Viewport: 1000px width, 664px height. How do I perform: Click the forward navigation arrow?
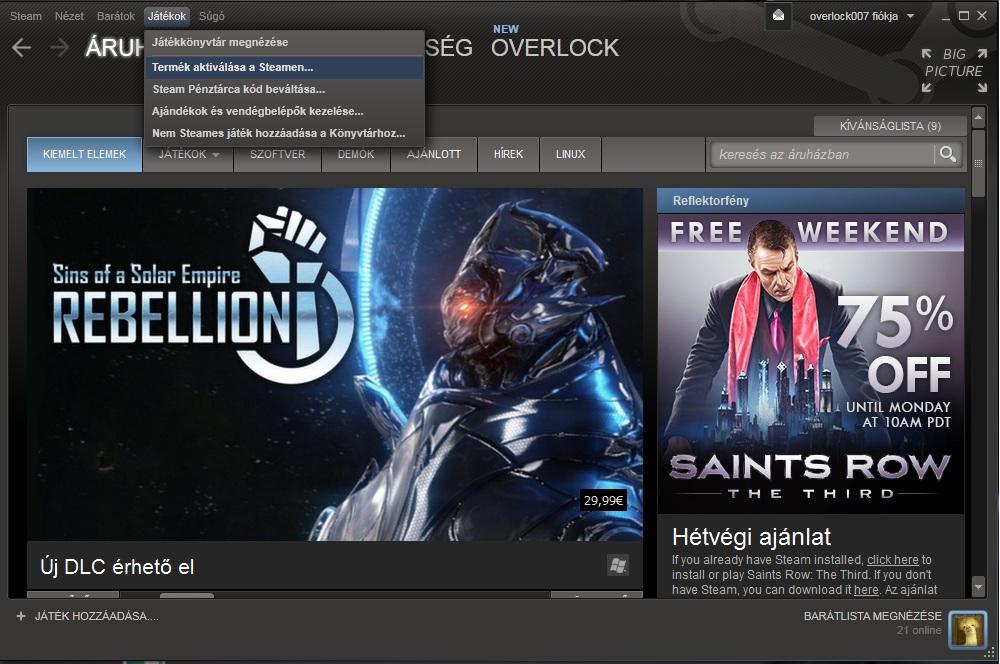coord(59,48)
